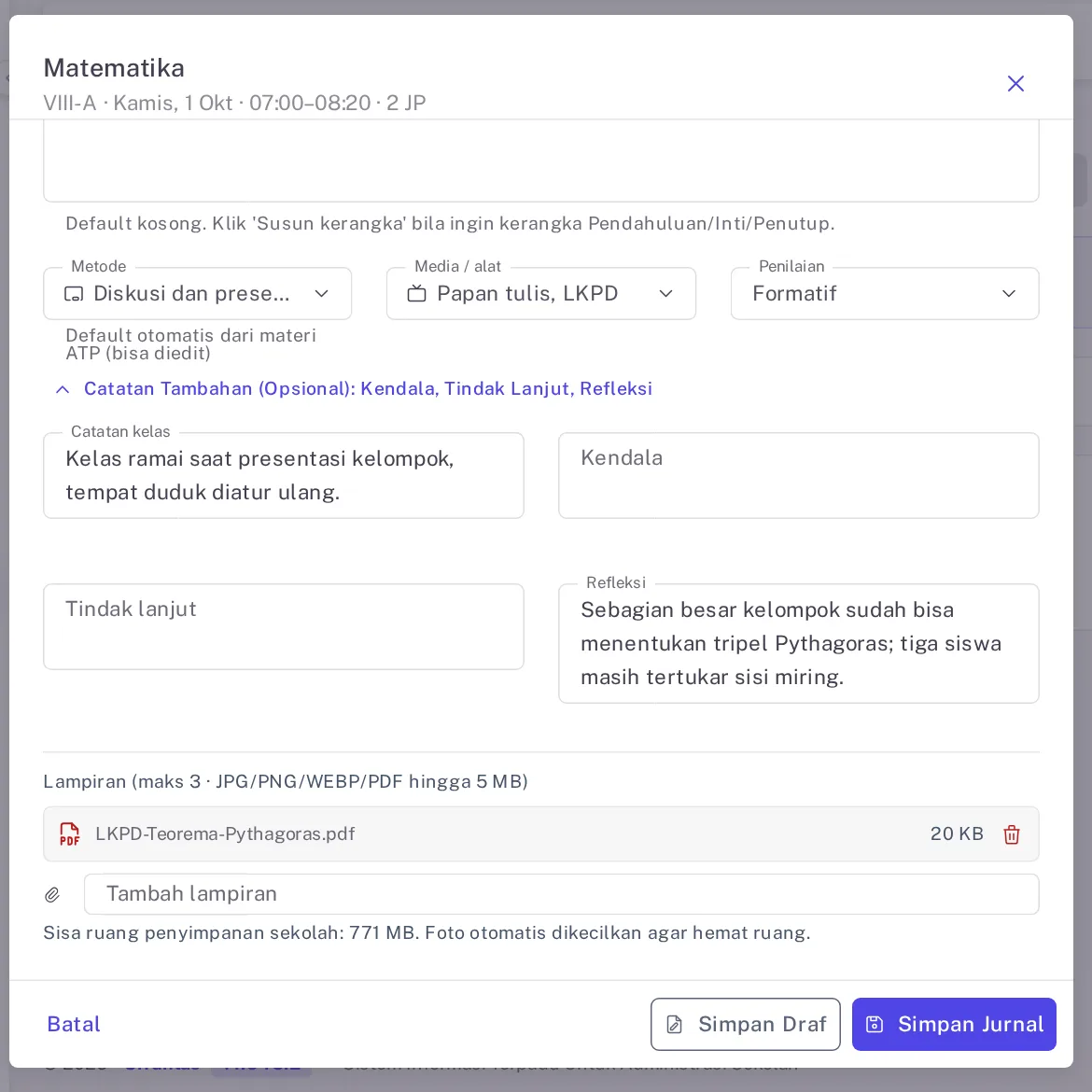Click the paperclip attachment icon
This screenshot has height=1092, width=1092.
[x=52, y=895]
